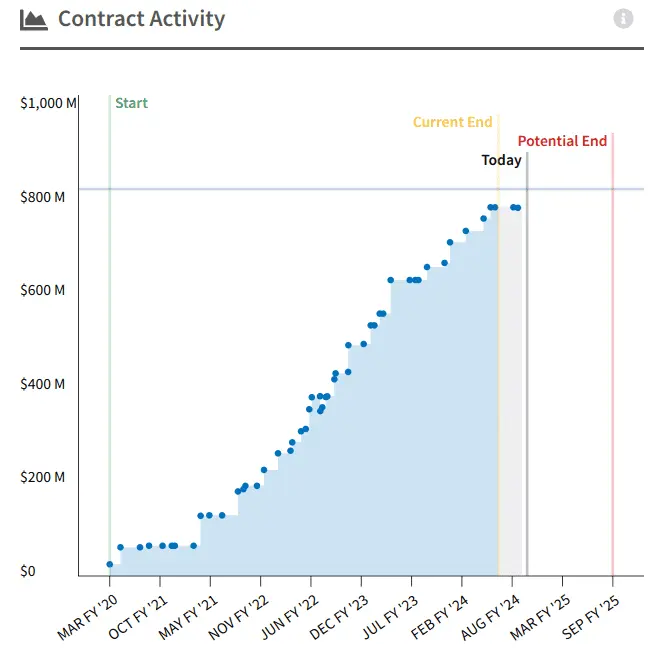
Task: Click the Contract Activity heading
Action: click(x=141, y=19)
